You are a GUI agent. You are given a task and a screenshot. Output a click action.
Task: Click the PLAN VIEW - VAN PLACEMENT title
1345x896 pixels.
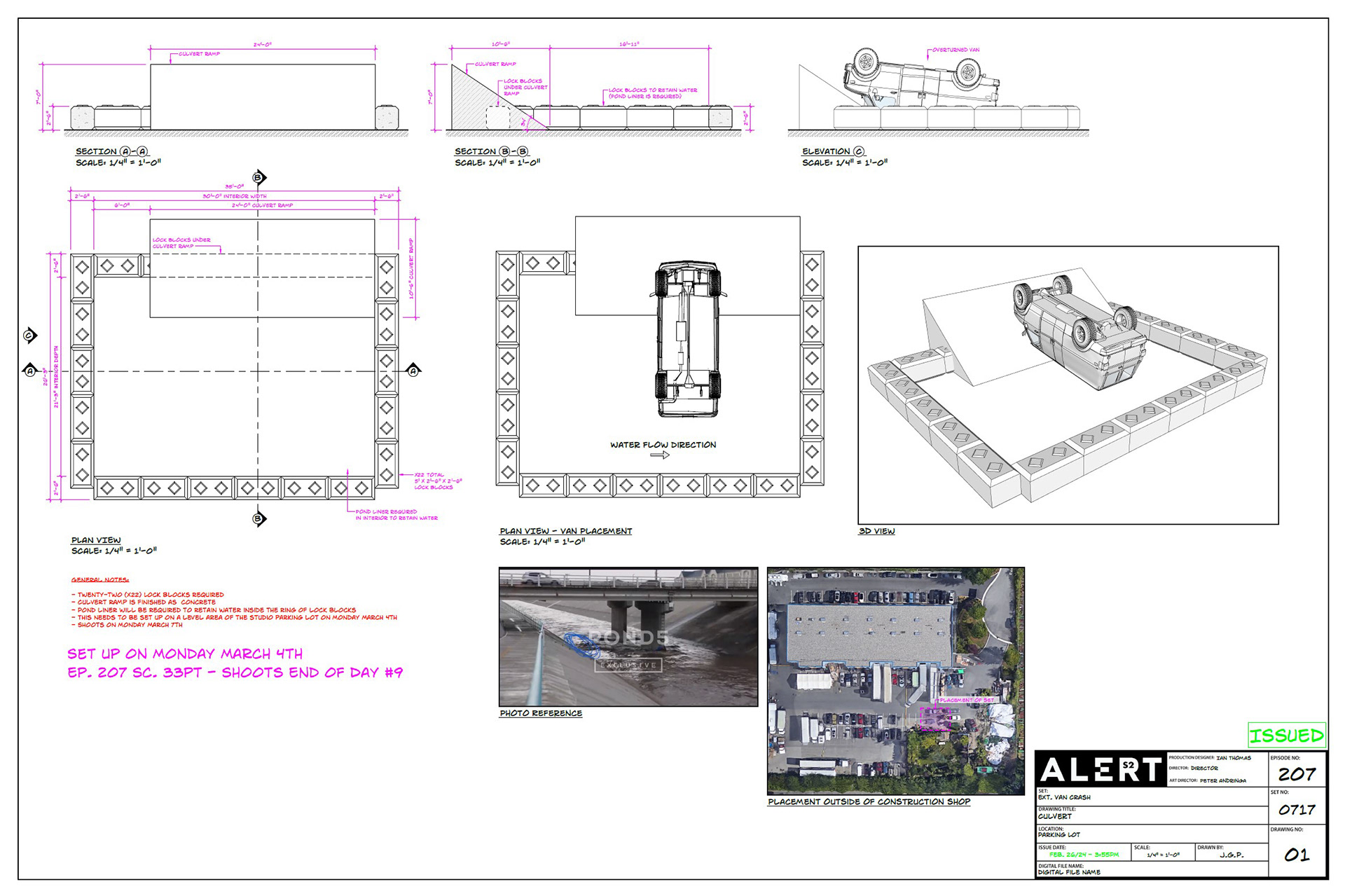click(x=565, y=531)
